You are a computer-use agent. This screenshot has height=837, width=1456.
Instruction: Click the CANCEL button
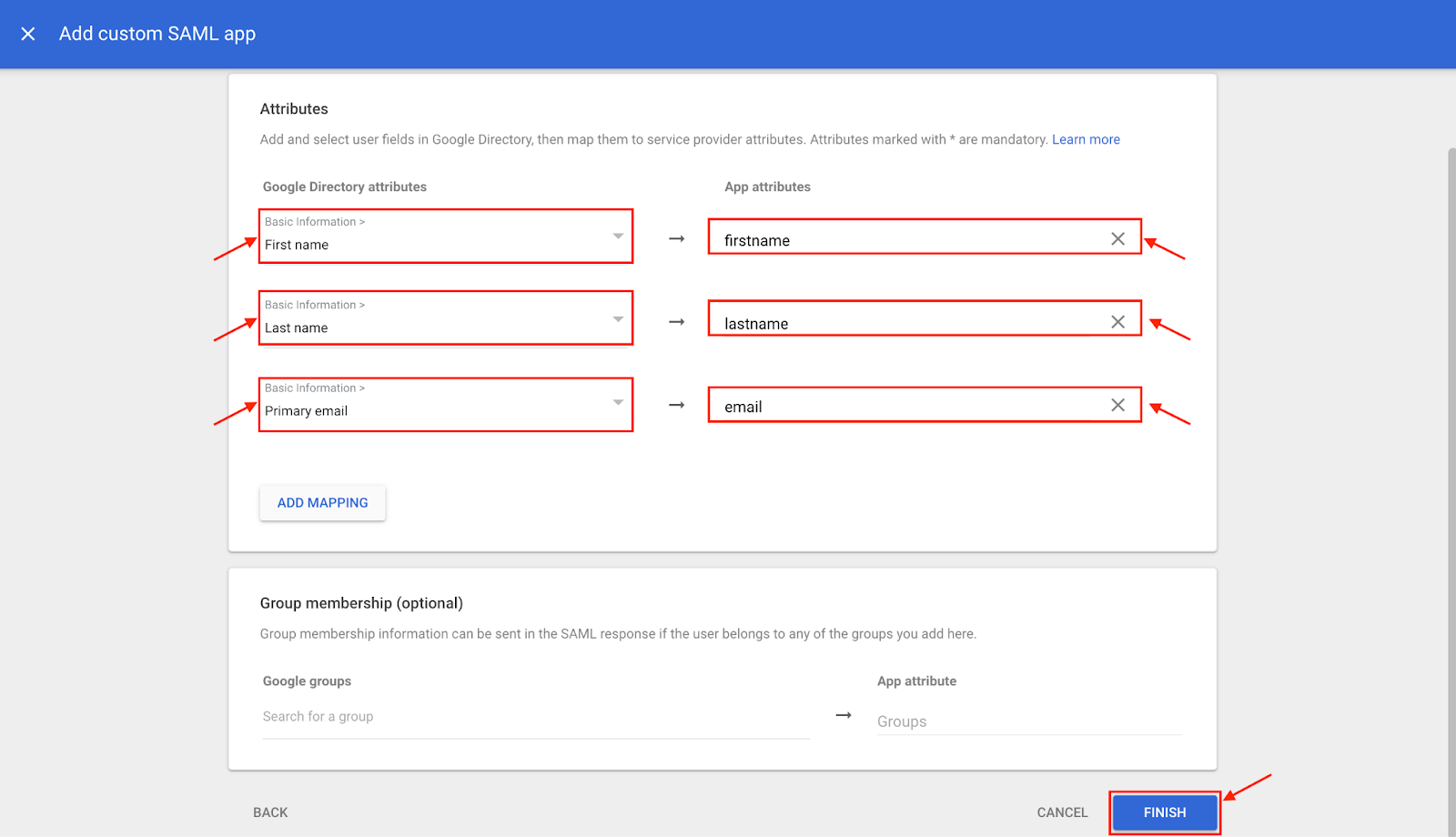[x=1061, y=812]
